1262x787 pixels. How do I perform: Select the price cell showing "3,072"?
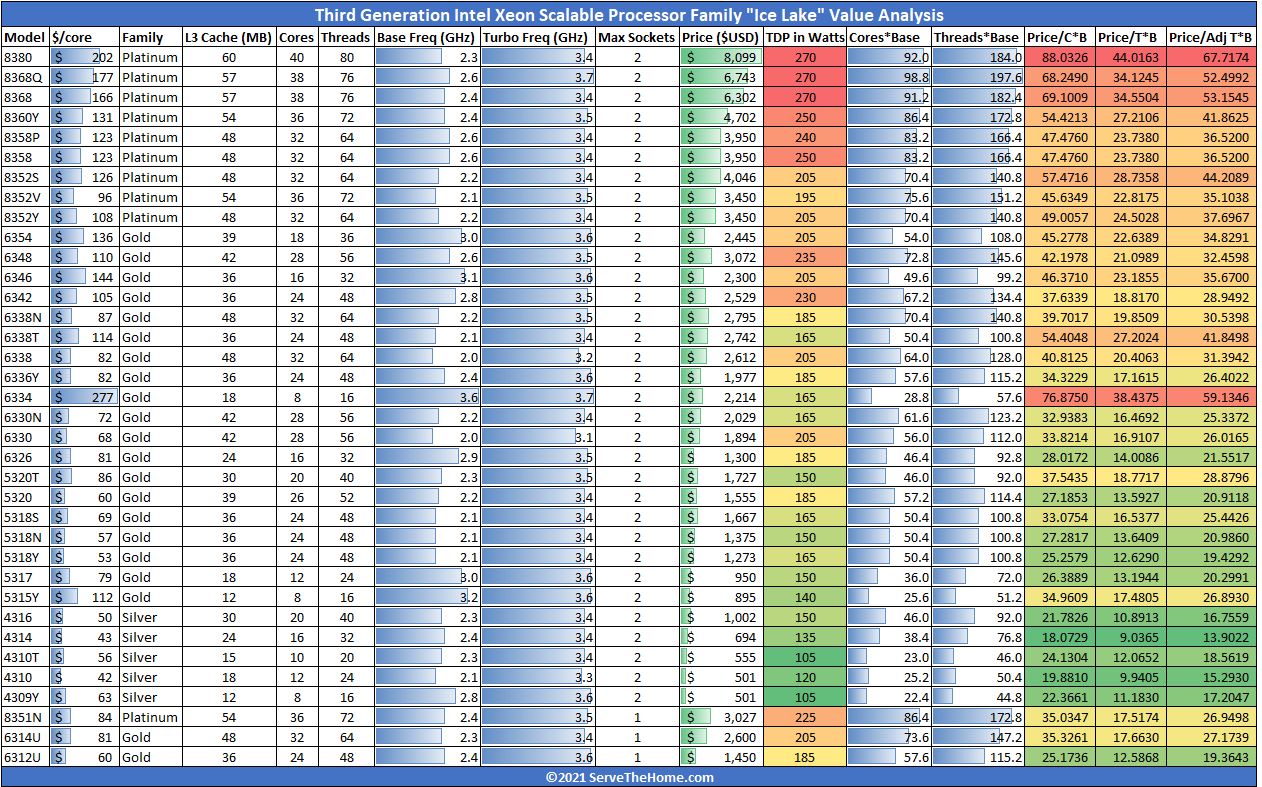coord(721,257)
